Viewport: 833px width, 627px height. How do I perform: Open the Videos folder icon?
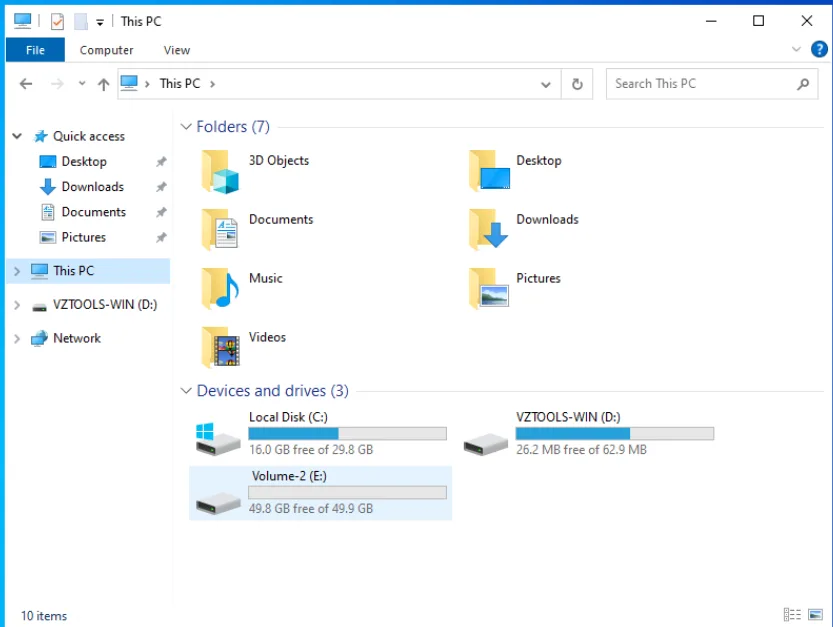point(220,348)
